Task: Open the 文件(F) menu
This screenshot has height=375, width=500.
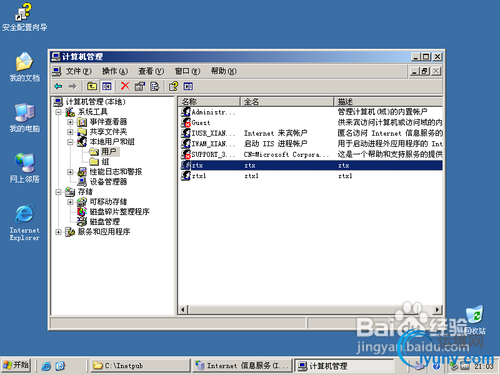Action: pyautogui.click(x=78, y=71)
